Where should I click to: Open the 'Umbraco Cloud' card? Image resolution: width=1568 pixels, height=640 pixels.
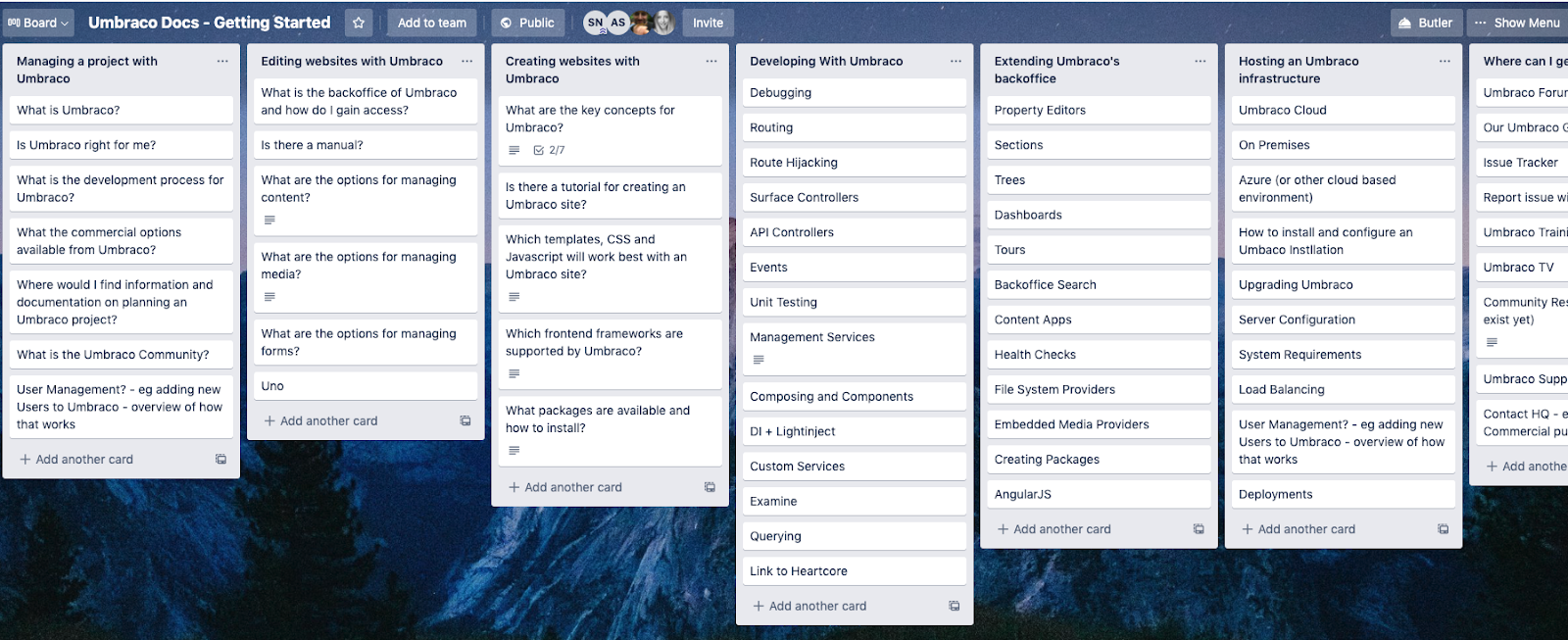1344,110
